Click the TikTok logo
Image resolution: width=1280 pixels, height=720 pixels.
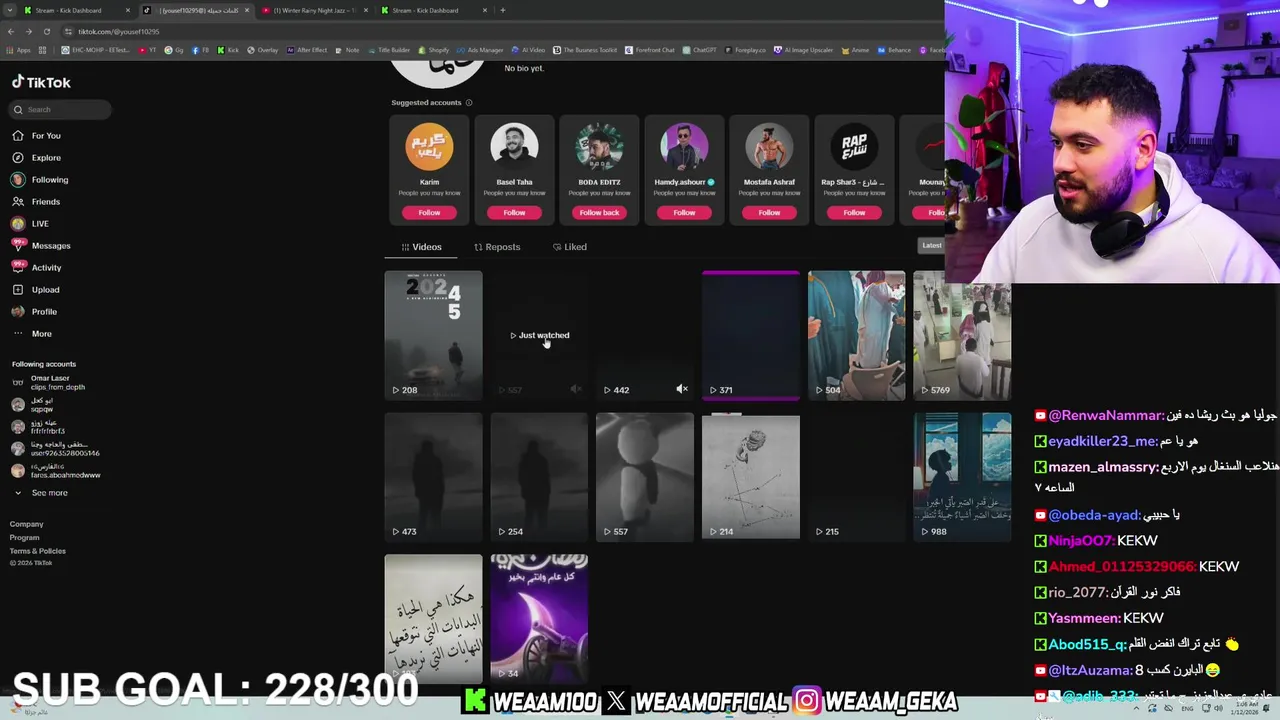41,82
